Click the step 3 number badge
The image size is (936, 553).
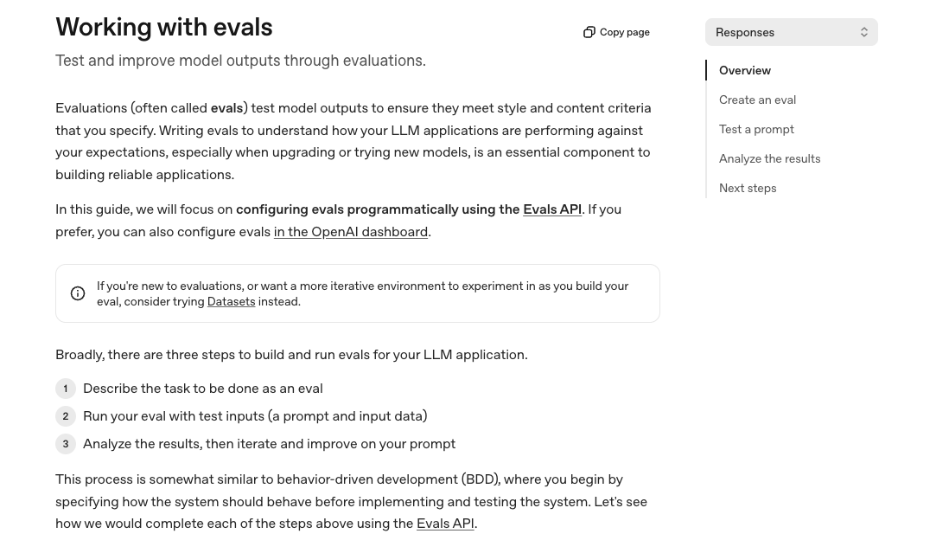pos(66,444)
